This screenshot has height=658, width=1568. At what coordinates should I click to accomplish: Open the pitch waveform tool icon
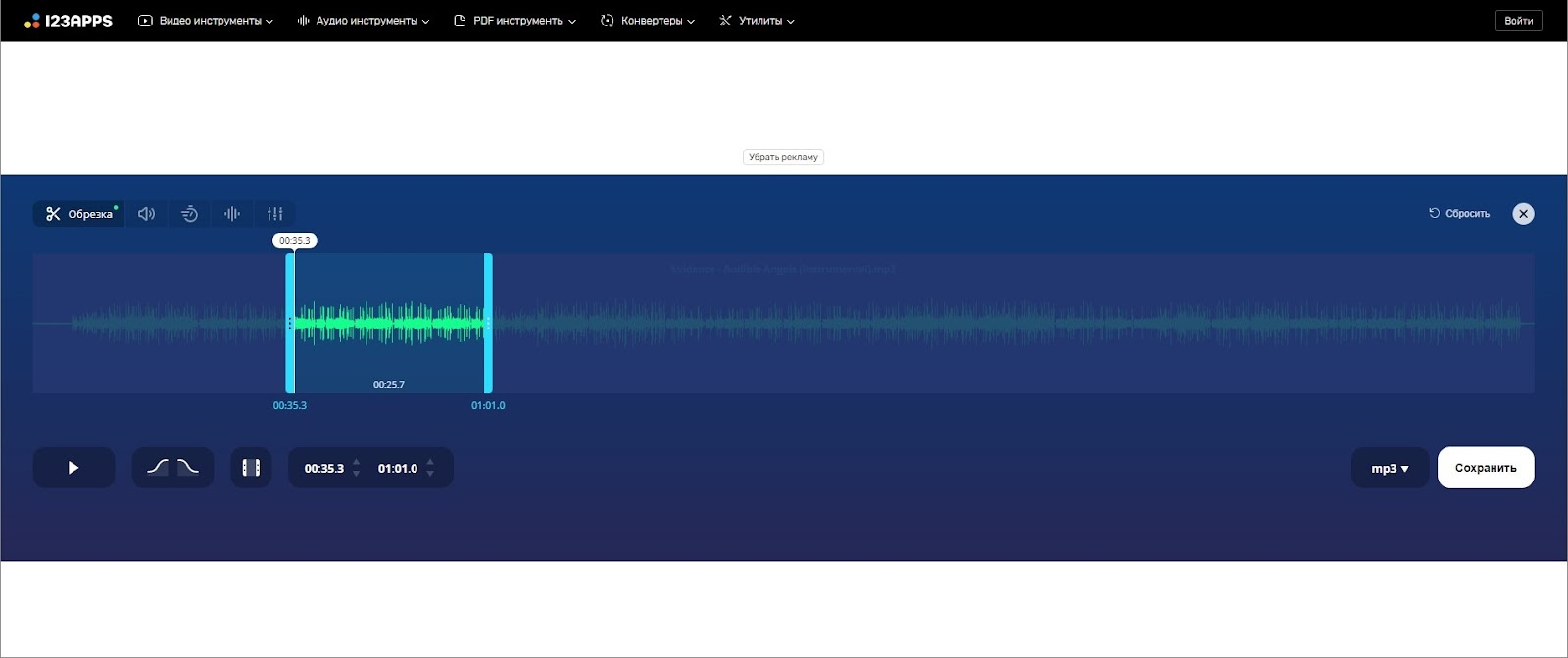(x=232, y=214)
